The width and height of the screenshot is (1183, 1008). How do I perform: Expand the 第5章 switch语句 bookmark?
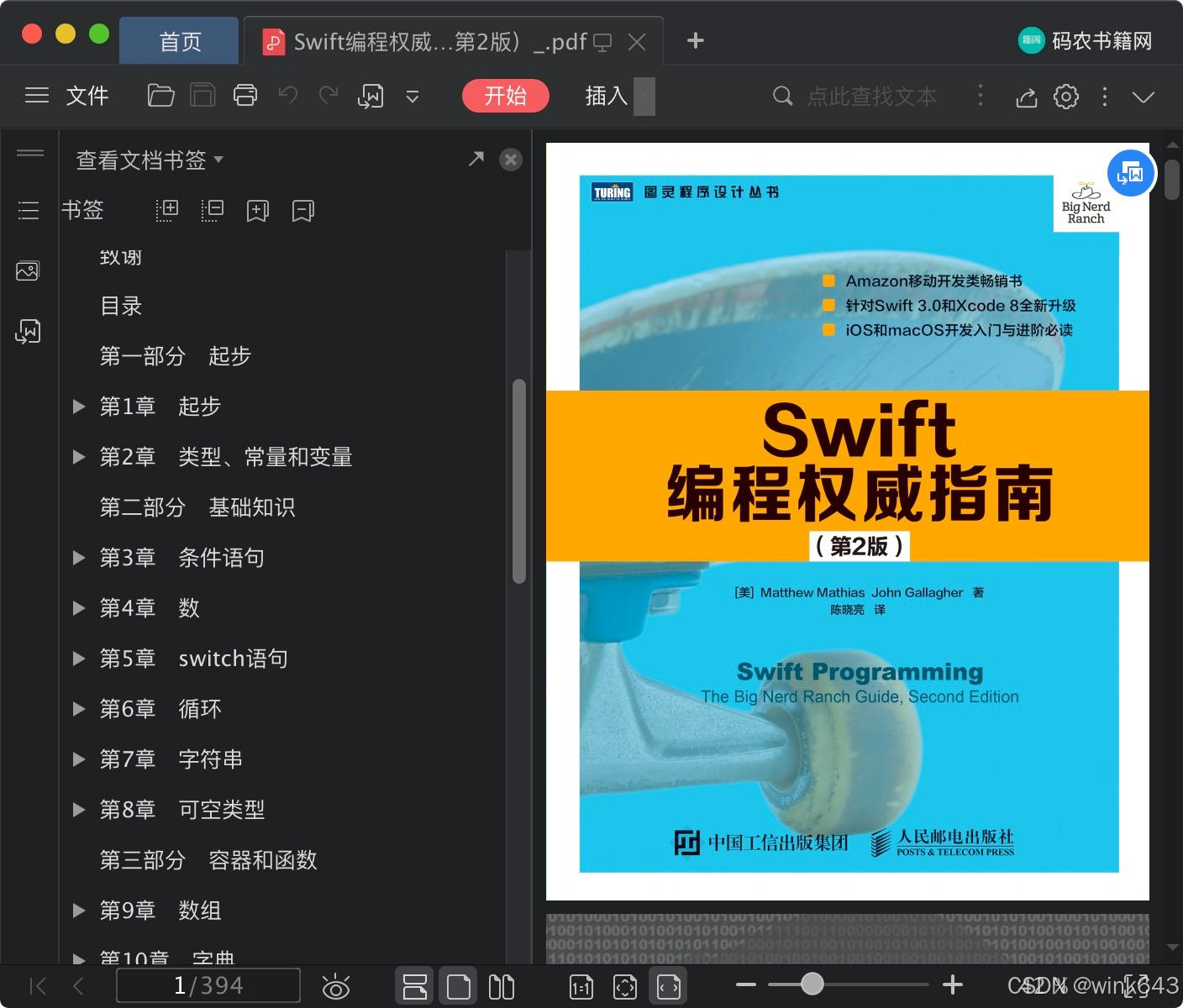(x=79, y=659)
